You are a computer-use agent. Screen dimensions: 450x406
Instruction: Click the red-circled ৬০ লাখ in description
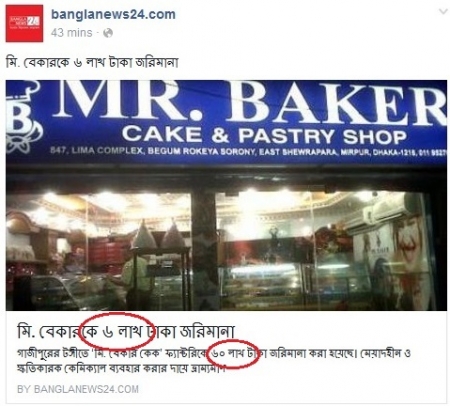point(228,354)
